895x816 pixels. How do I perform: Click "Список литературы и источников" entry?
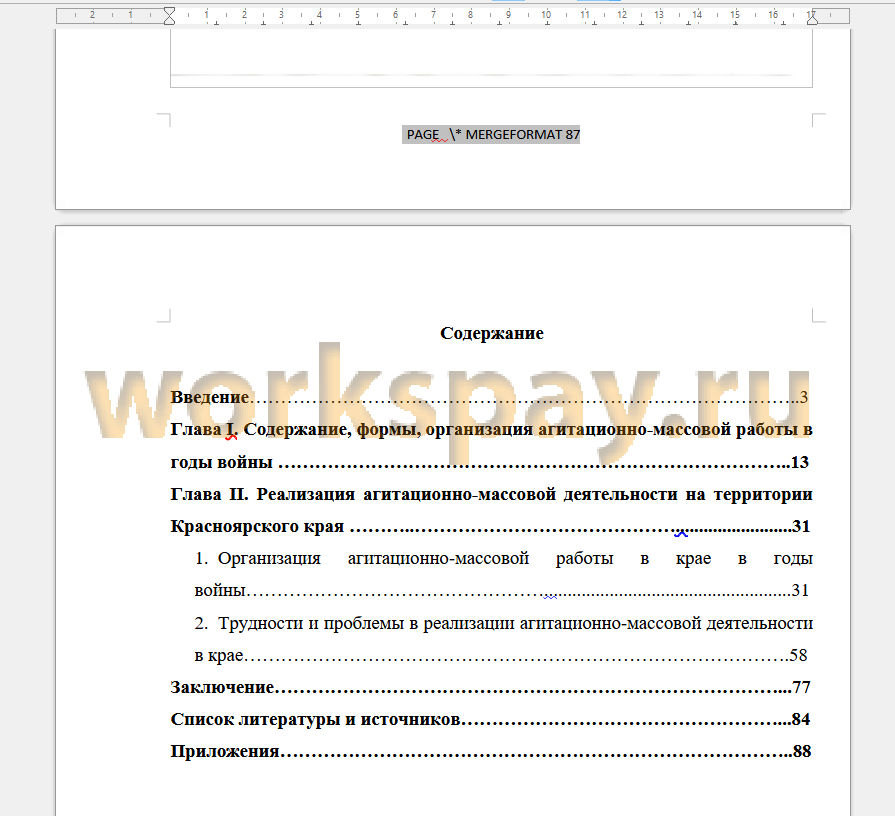316,720
